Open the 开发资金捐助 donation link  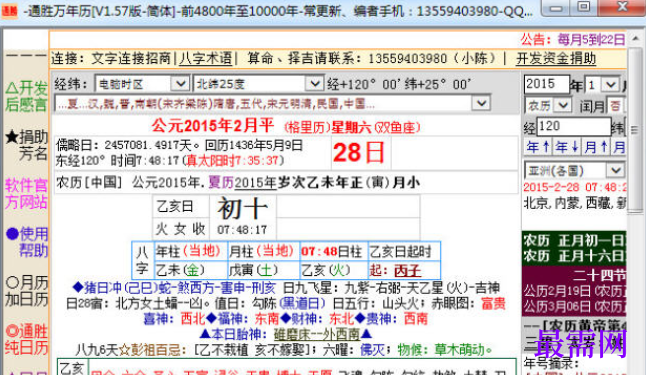(x=556, y=59)
